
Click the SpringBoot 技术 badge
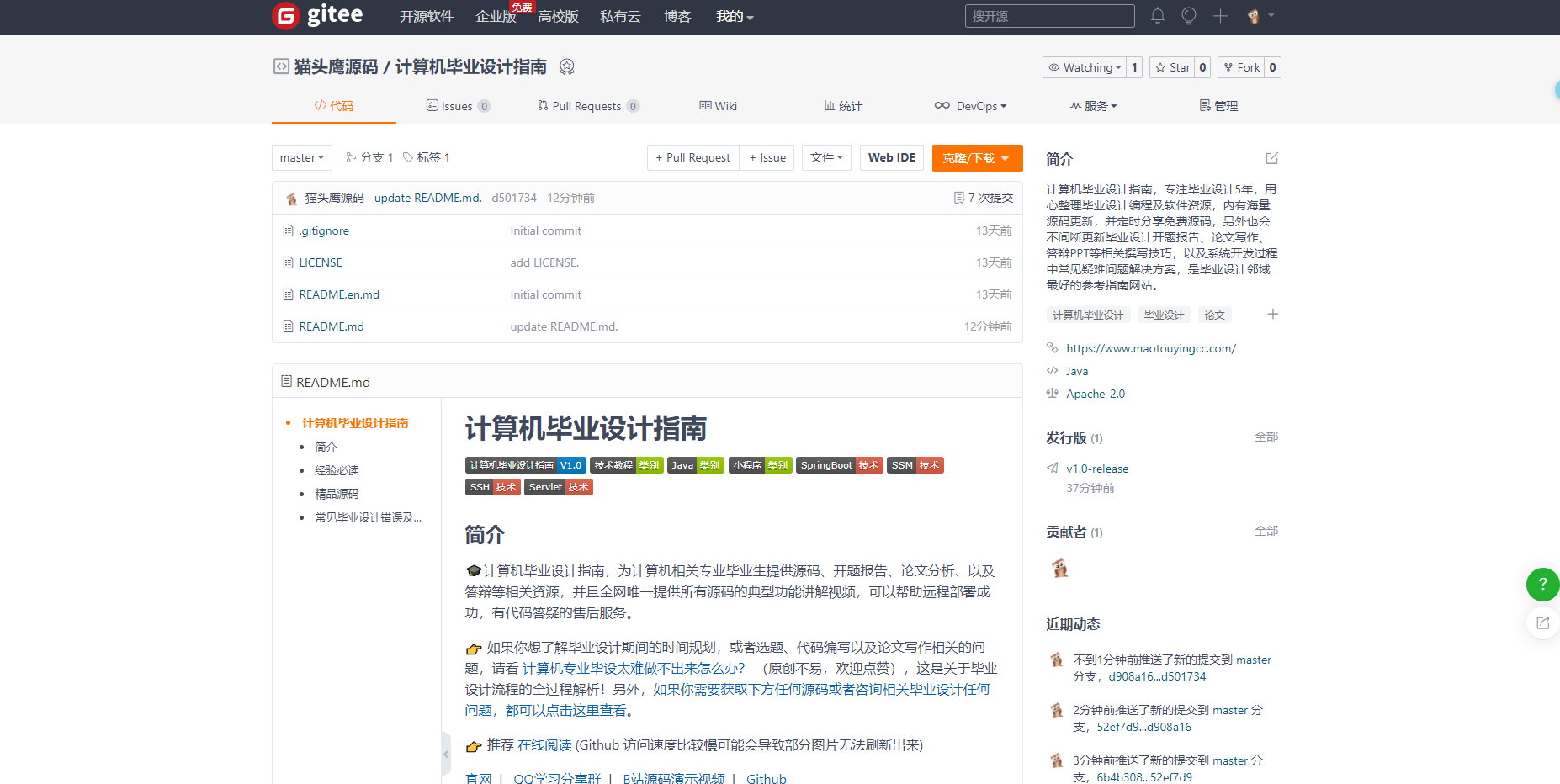point(839,465)
